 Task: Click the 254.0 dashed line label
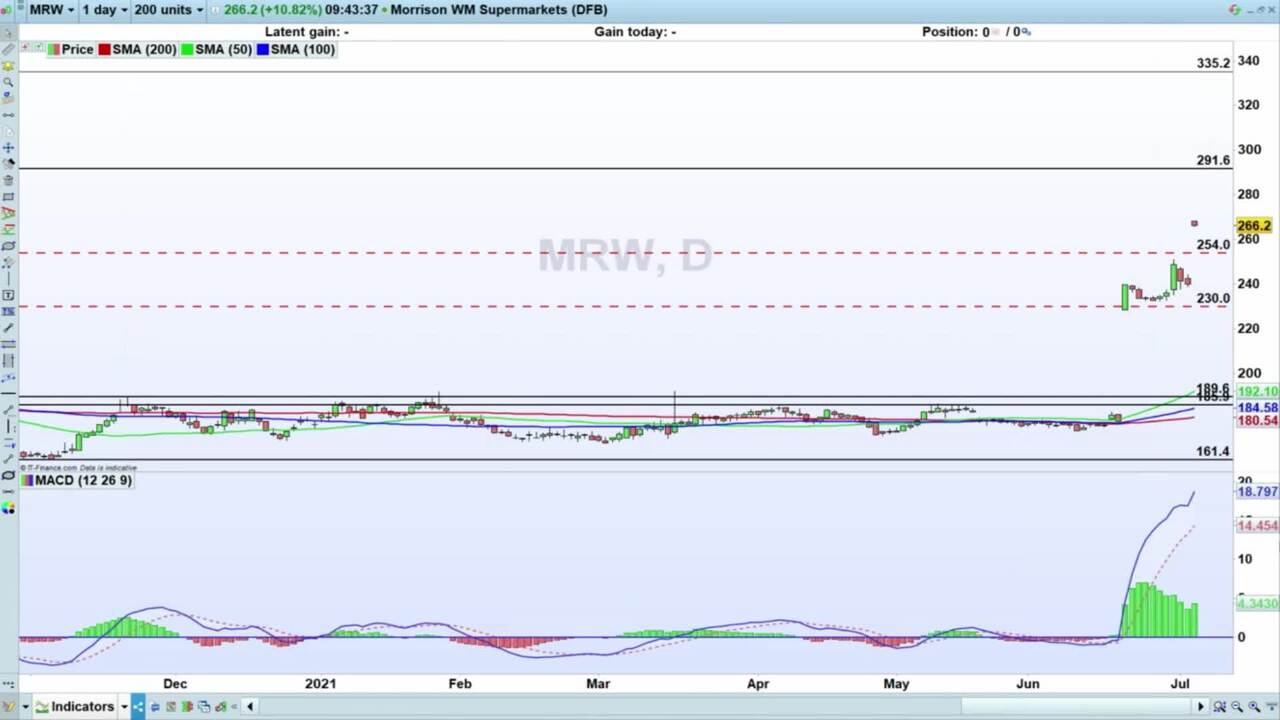pyautogui.click(x=1213, y=245)
